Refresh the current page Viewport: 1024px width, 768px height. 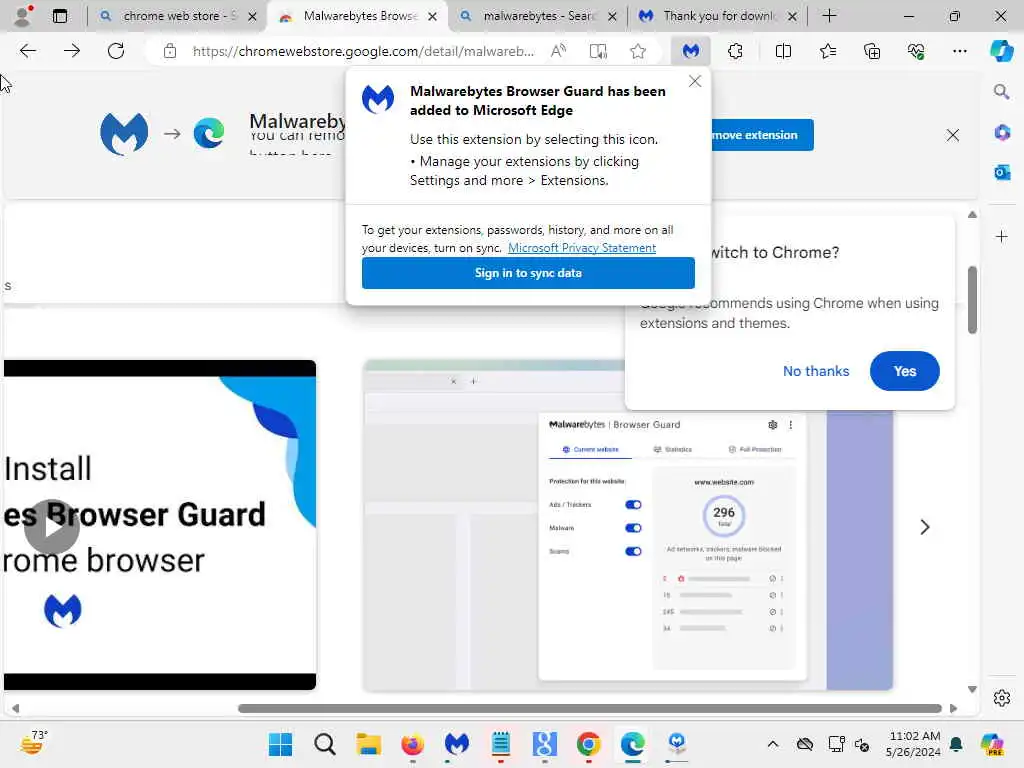(x=116, y=51)
